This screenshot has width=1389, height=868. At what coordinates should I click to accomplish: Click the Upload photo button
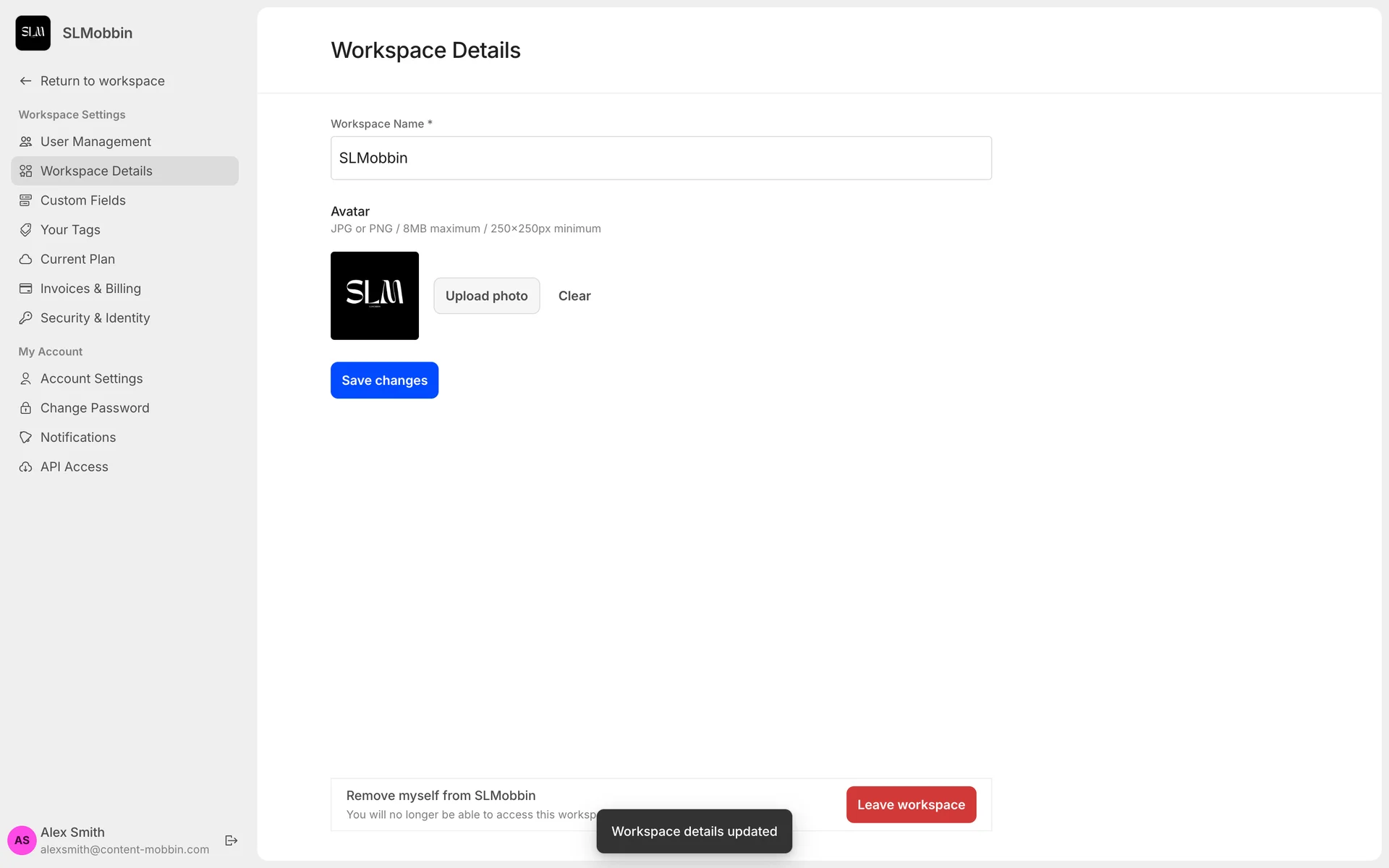tap(486, 296)
